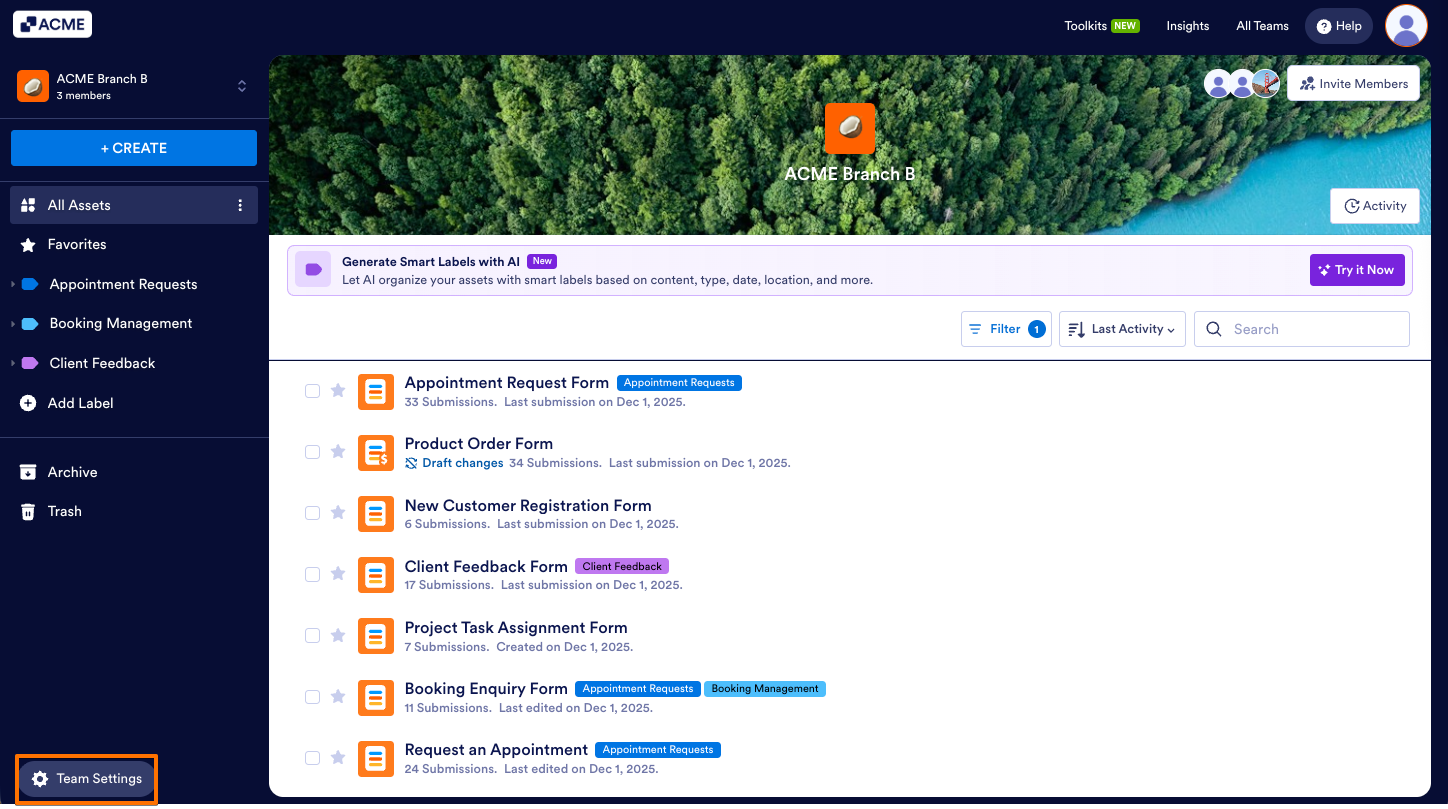The image size is (1448, 809).
Task: Click the team member avatars in the banner
Action: click(x=1242, y=84)
